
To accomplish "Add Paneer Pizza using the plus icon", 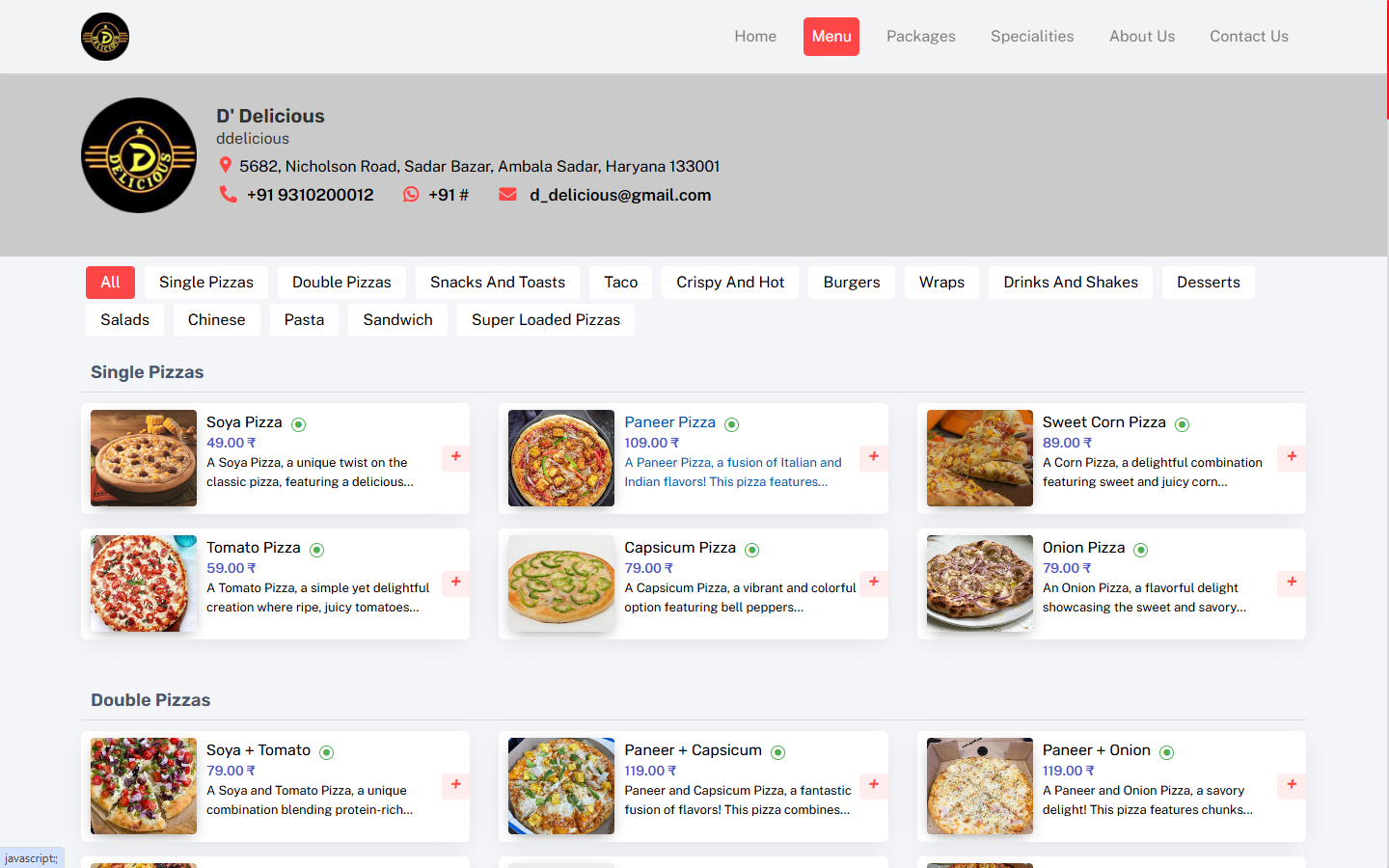I will click(x=873, y=458).
